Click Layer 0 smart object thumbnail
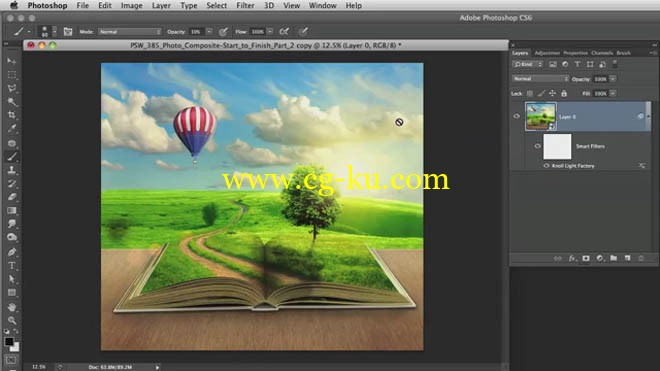This screenshot has width=660, height=371. click(541, 116)
